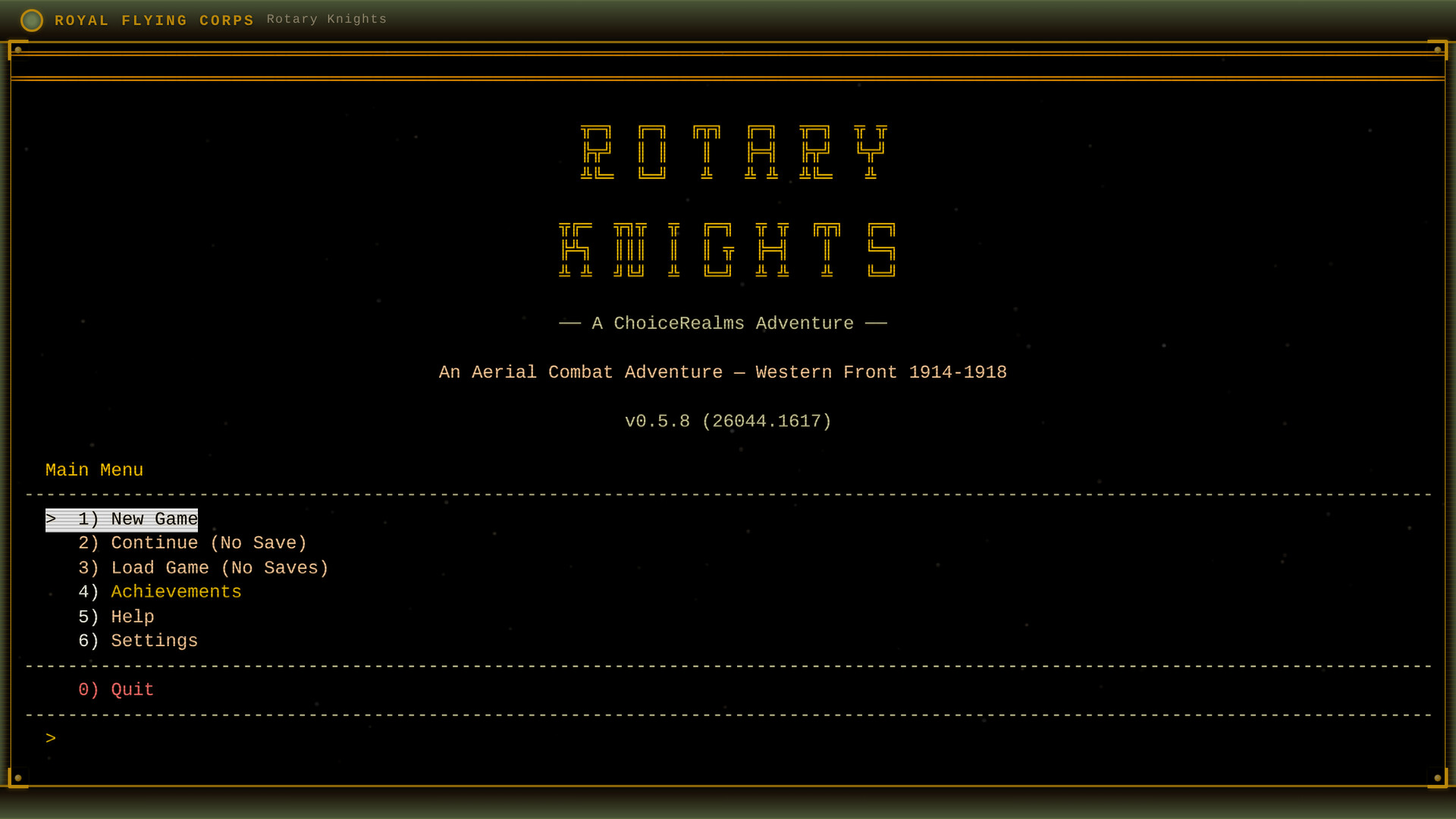
Task: Click the top-right corner rivet of the frame
Action: [x=1439, y=50]
